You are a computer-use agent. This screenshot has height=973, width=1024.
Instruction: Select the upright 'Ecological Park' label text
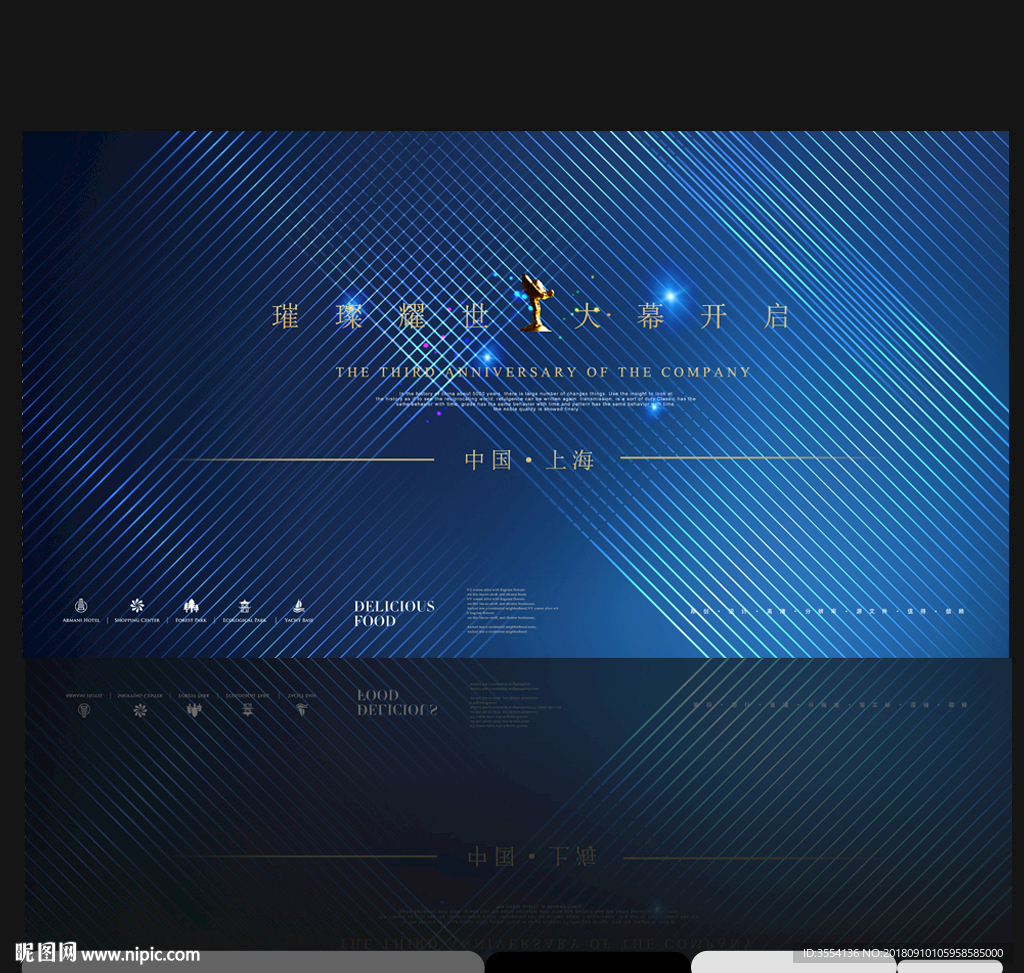click(x=244, y=620)
